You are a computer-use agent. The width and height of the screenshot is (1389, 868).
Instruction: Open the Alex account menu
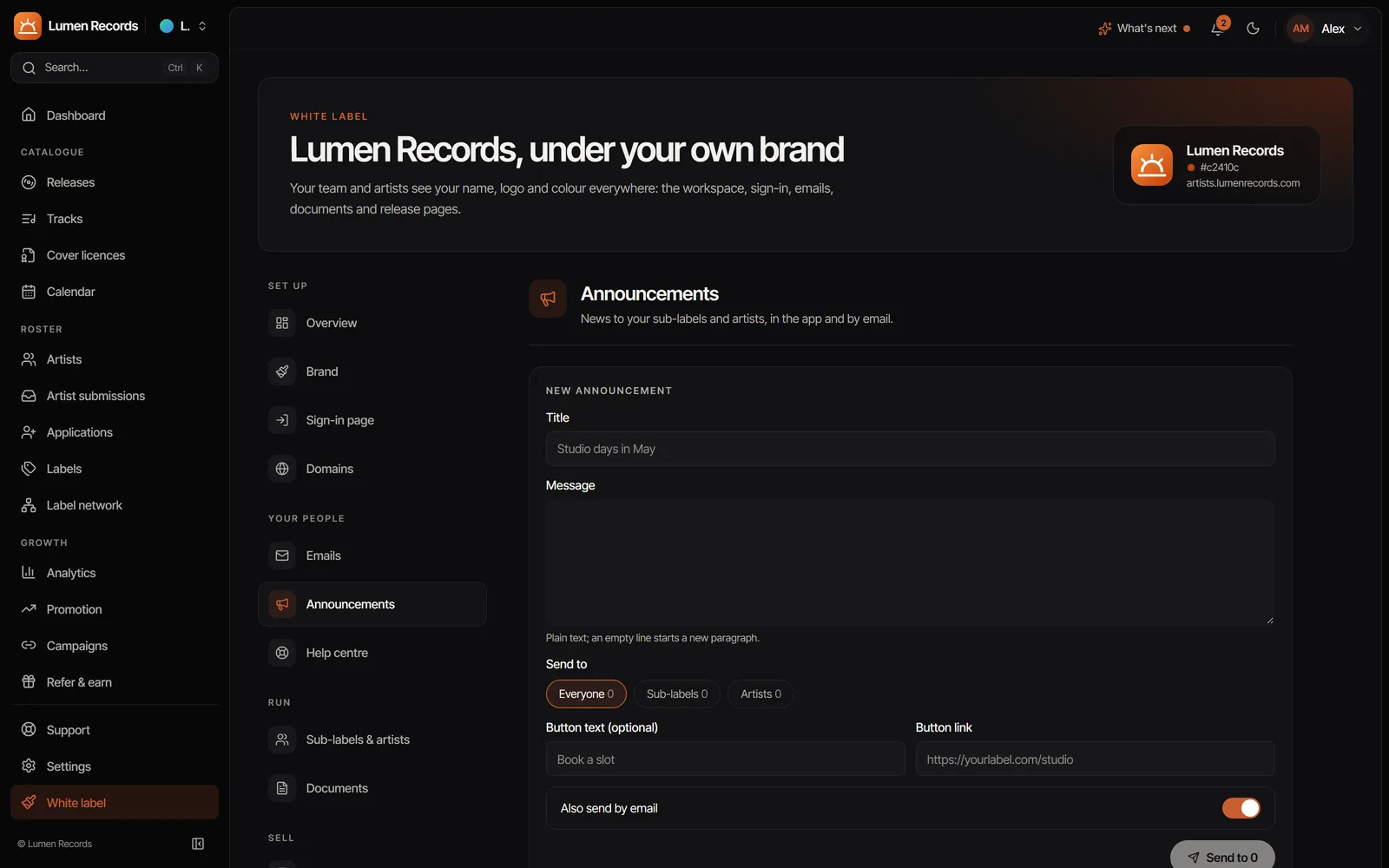(x=1325, y=29)
